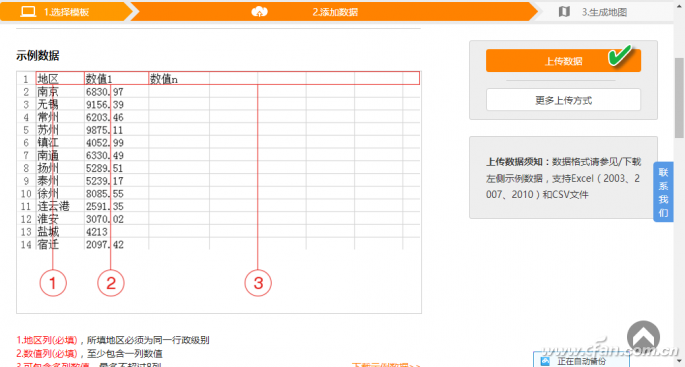
Task: Click the 淮安 cell
Action: [60, 218]
